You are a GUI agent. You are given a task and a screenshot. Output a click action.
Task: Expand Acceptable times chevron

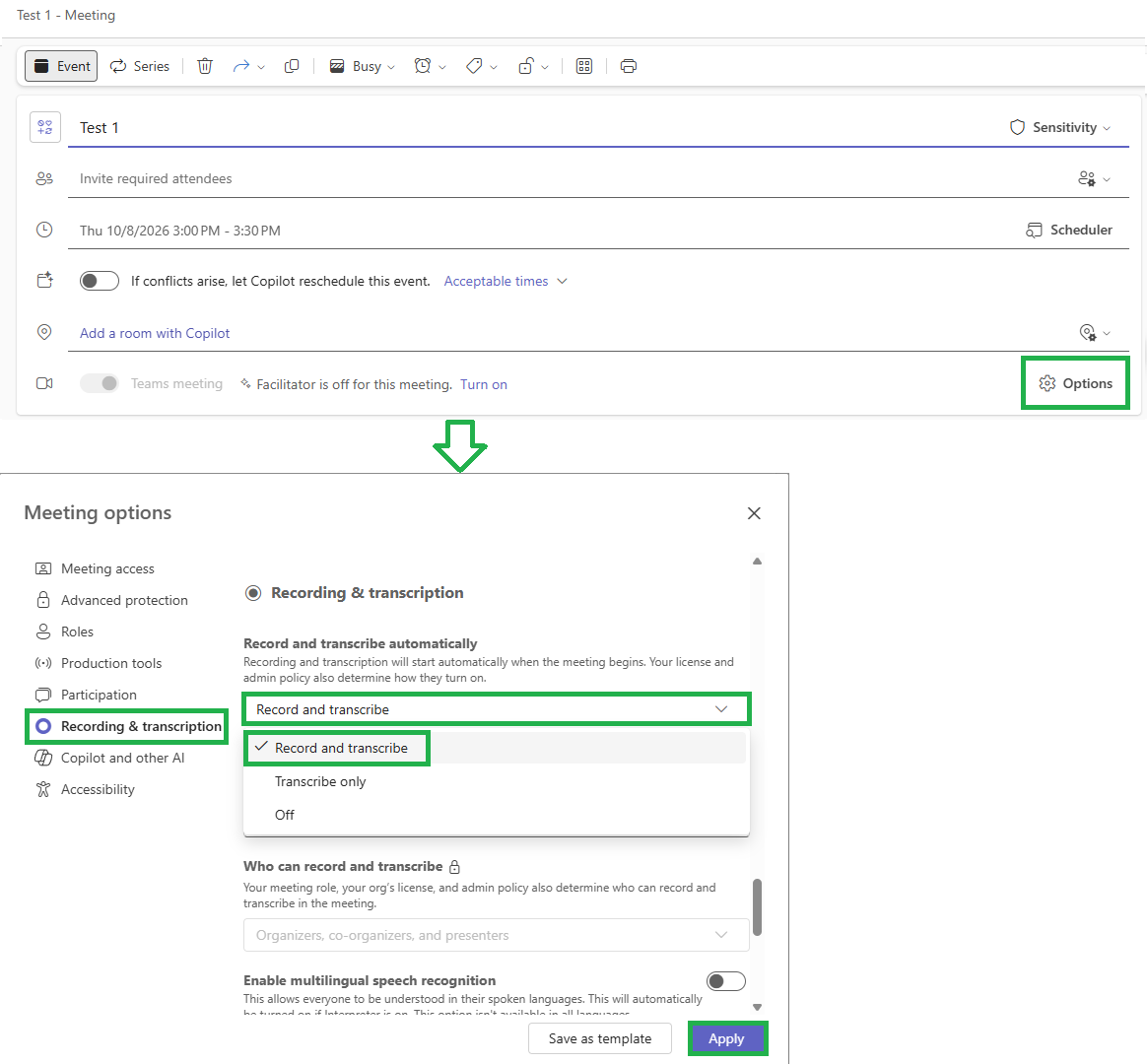pos(562,282)
